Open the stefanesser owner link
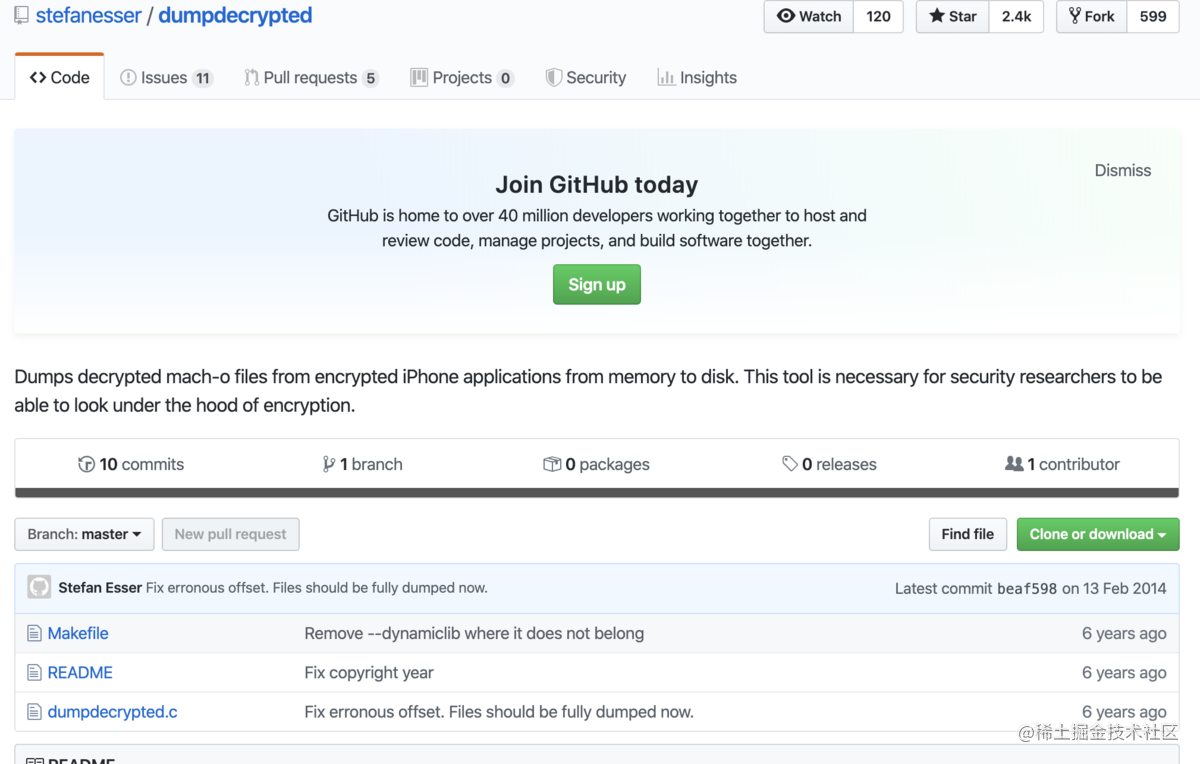The image size is (1200, 764). 88,16
